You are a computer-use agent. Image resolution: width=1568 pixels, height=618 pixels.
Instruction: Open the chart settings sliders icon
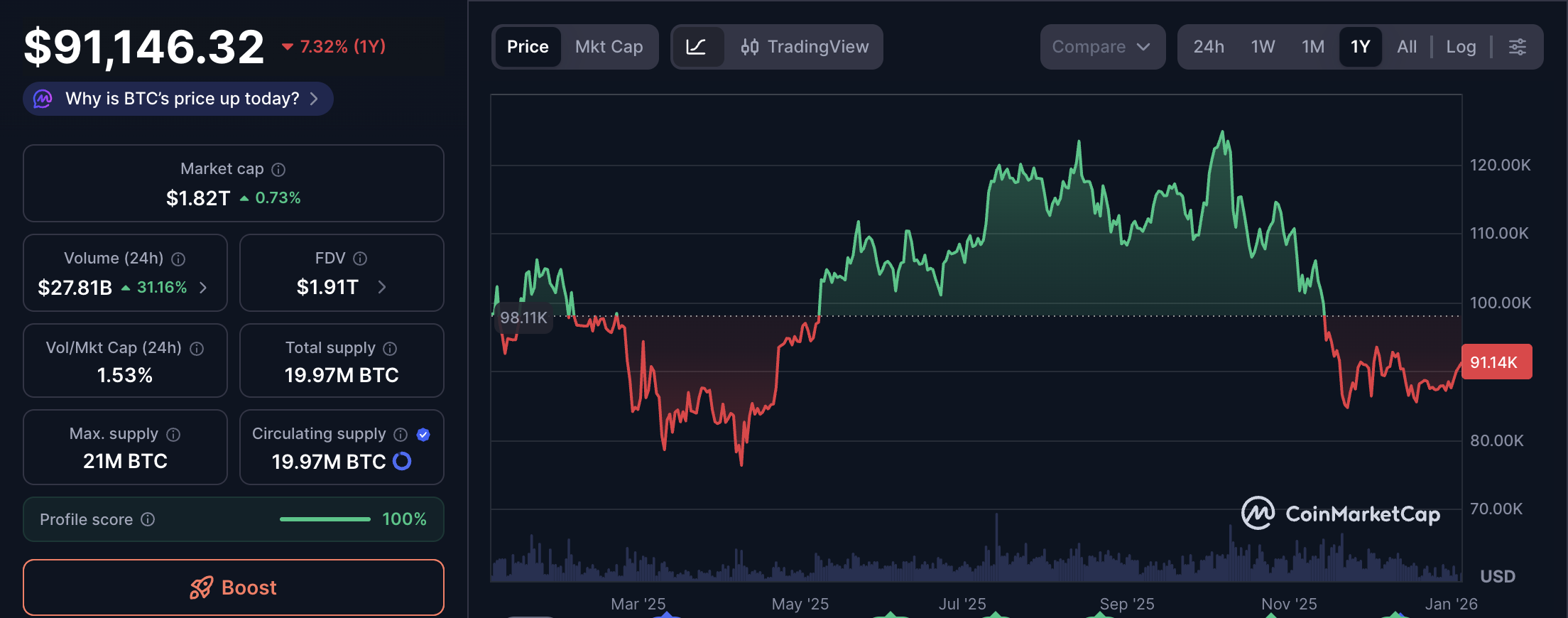(1518, 47)
